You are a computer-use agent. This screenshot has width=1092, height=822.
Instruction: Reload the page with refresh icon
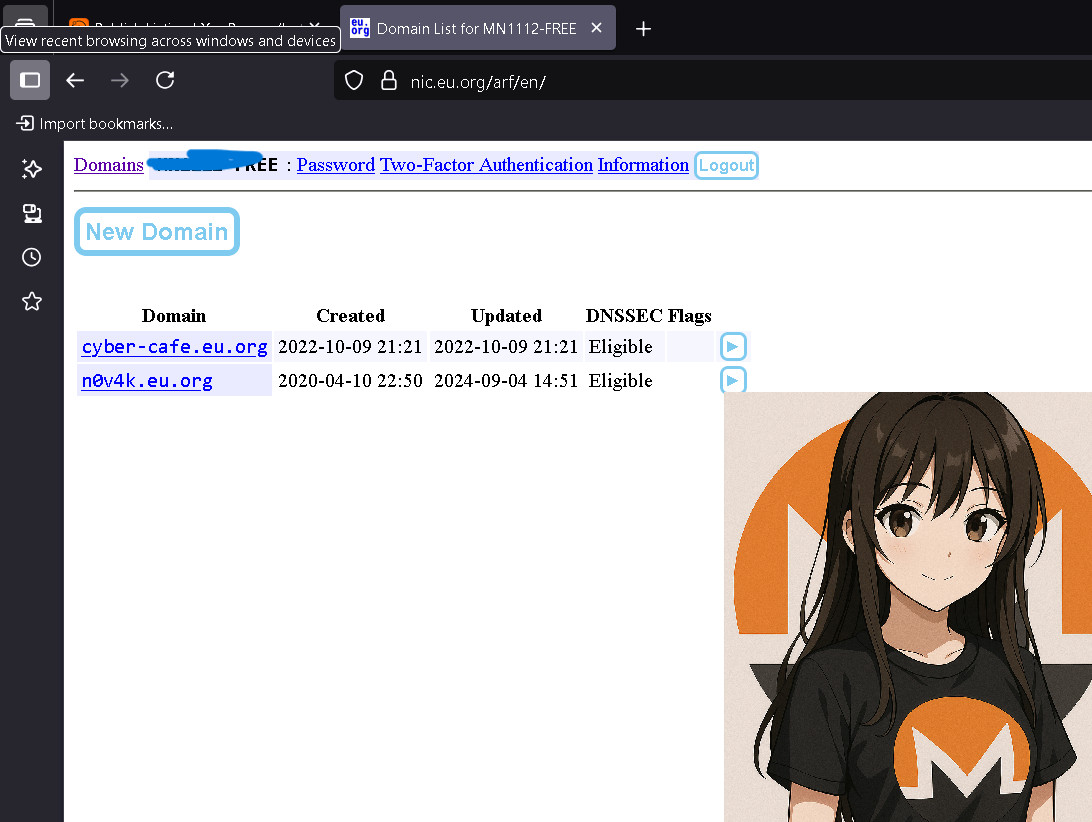165,80
